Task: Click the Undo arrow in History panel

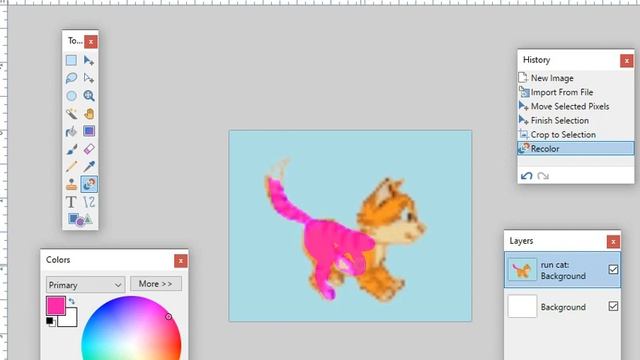Action: (527, 176)
